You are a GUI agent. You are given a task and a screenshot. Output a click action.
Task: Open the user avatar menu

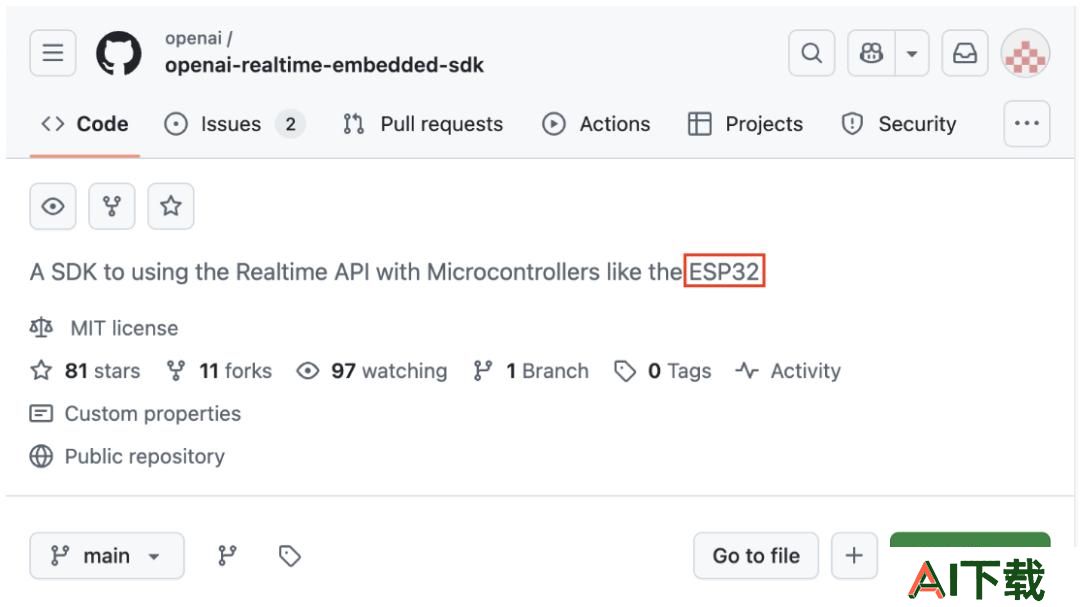pyautogui.click(x=1025, y=53)
